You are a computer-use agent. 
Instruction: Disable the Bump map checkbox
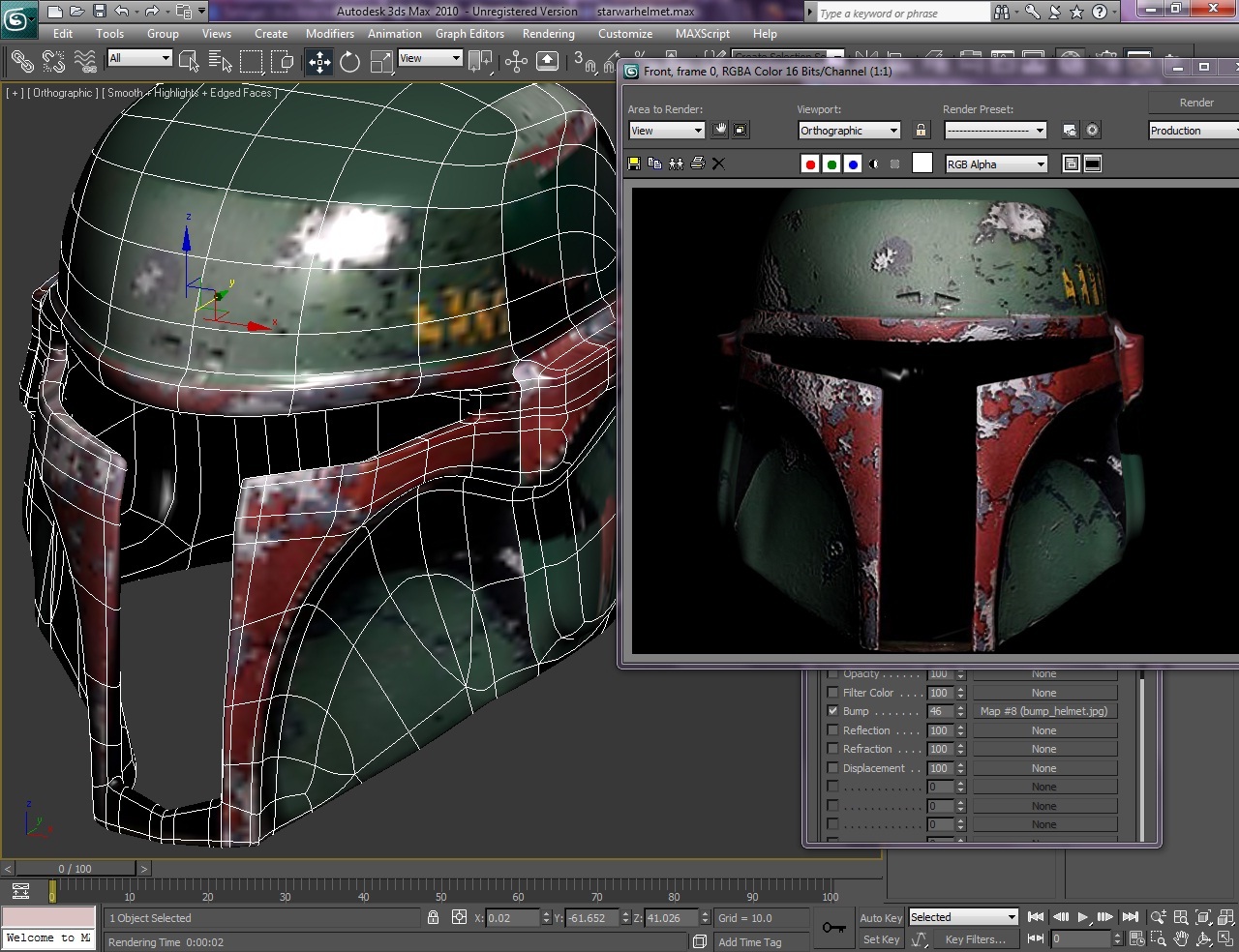pyautogui.click(x=832, y=711)
